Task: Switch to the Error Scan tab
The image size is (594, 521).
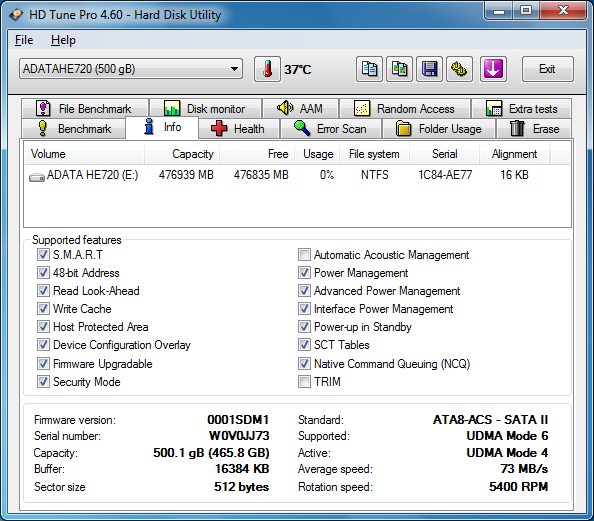Action: 331,128
